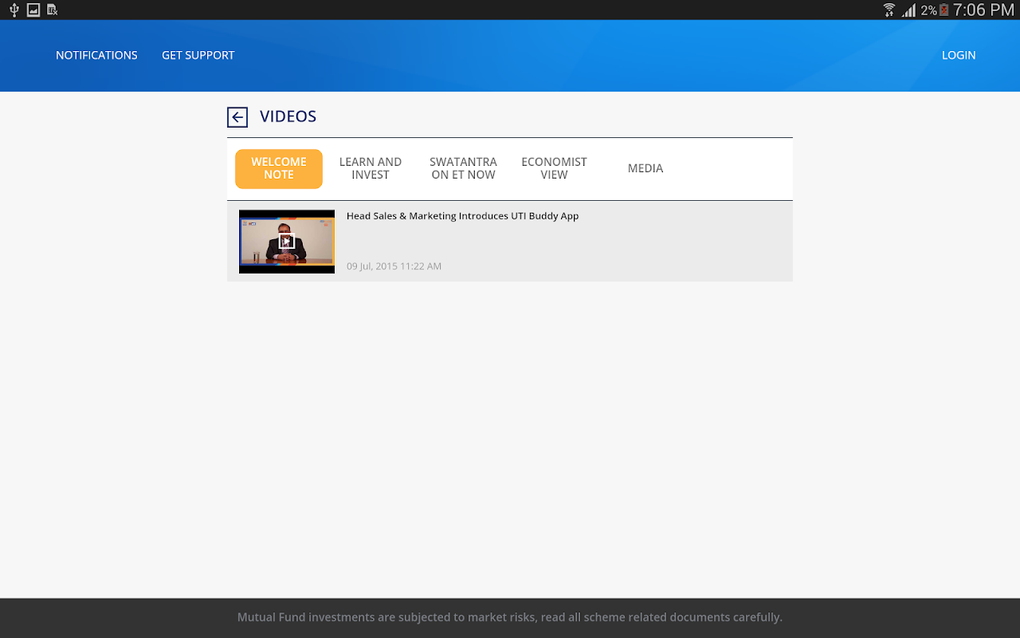Switch to the MEDIA tab
1020x638 pixels.
click(645, 168)
